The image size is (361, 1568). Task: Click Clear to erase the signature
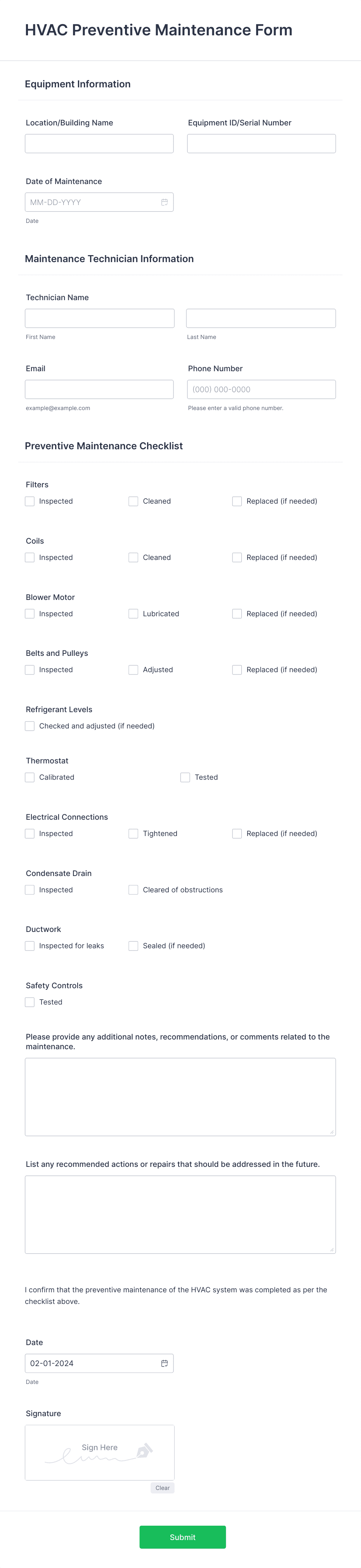pos(162,1488)
